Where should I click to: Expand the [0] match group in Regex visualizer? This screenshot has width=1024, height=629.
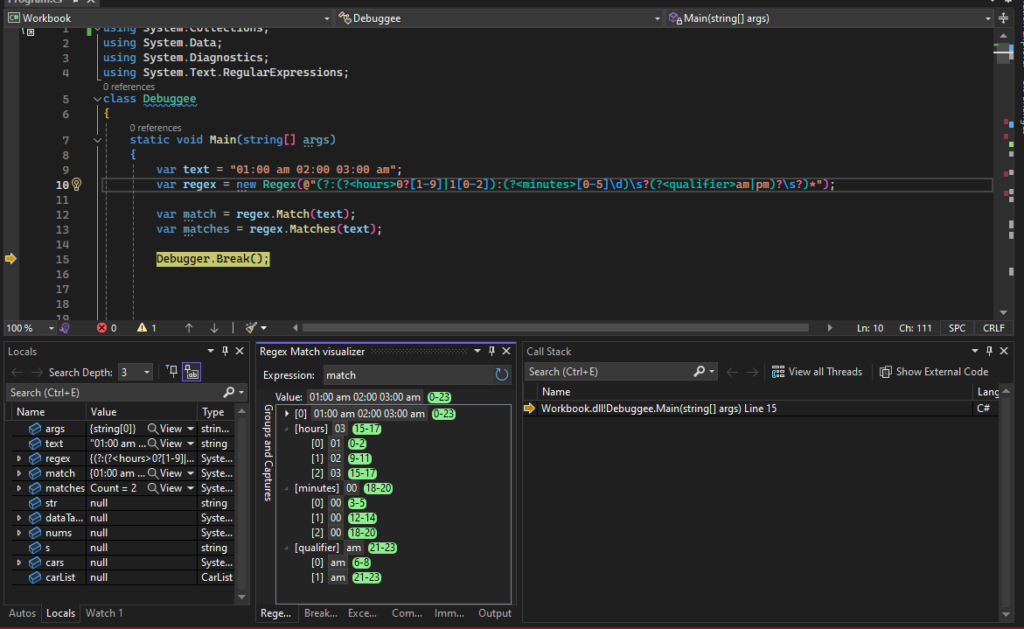pyautogui.click(x=287, y=413)
